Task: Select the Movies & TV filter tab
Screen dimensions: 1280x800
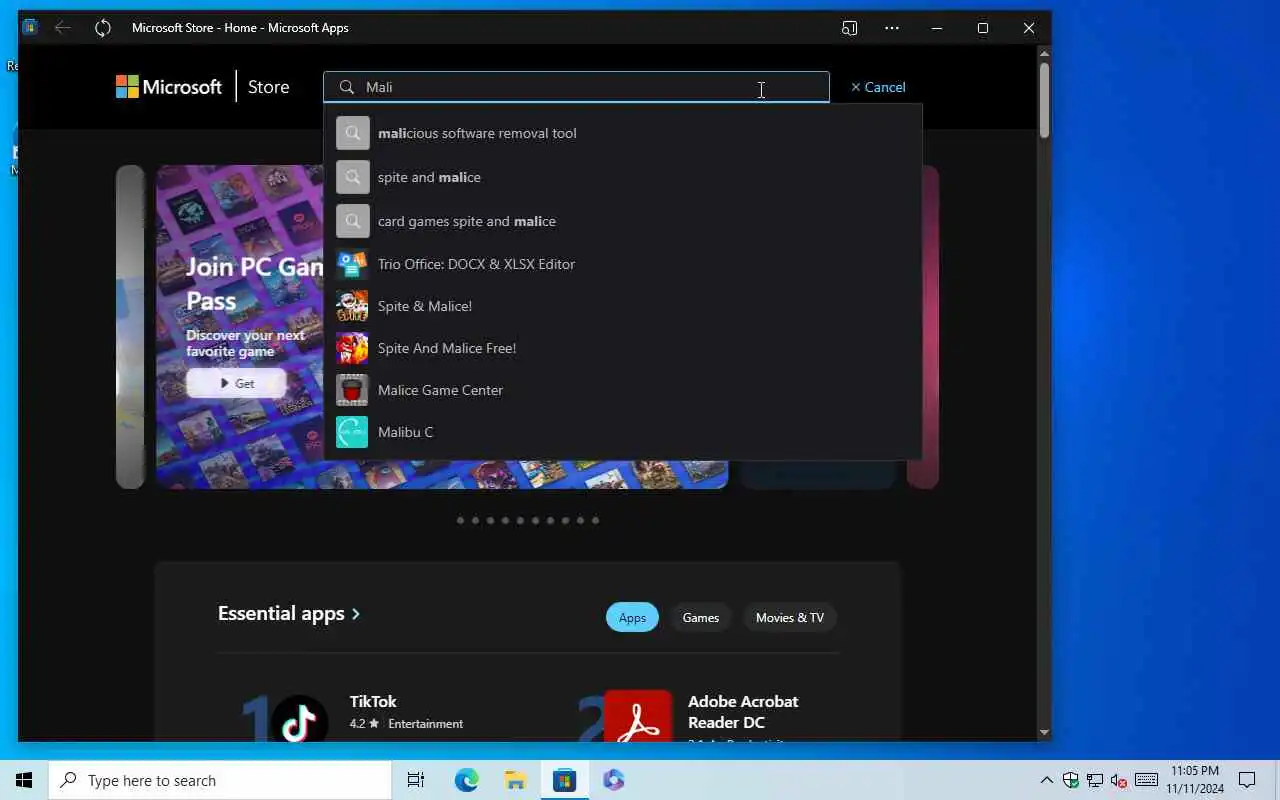Action: [790, 618]
